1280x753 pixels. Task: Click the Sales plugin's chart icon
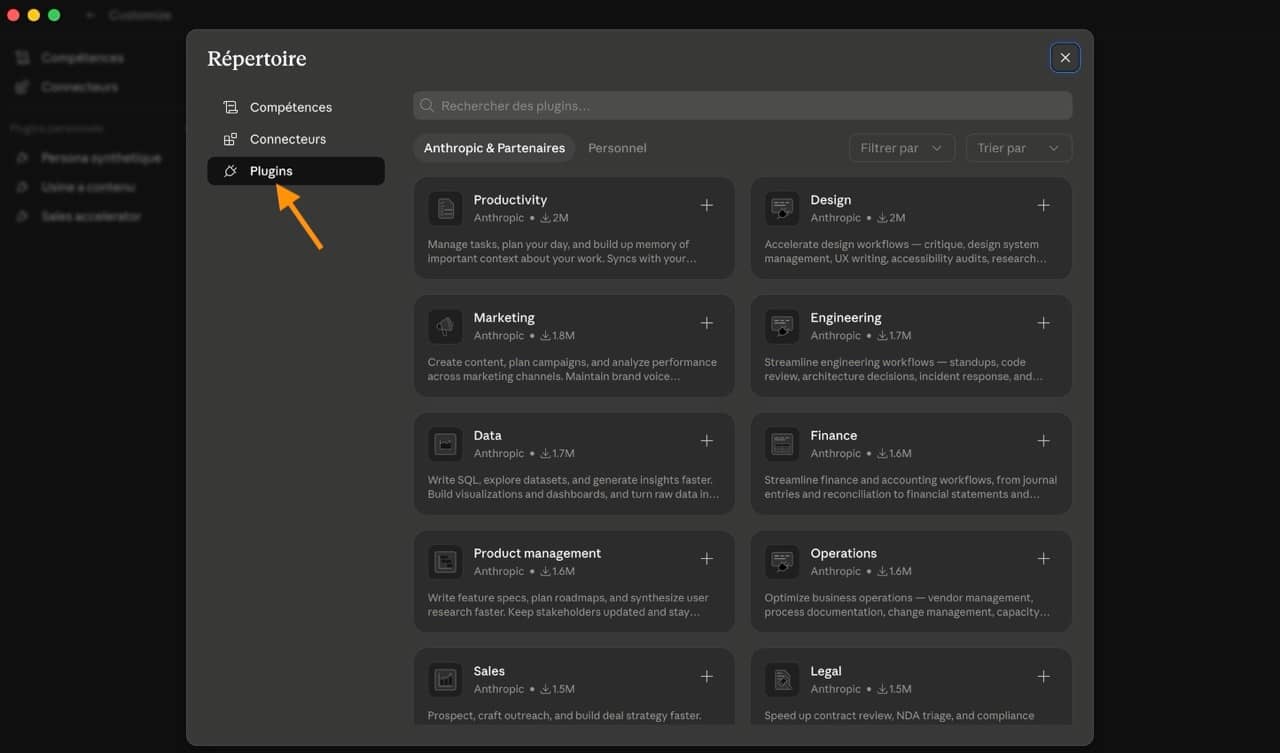click(x=445, y=680)
